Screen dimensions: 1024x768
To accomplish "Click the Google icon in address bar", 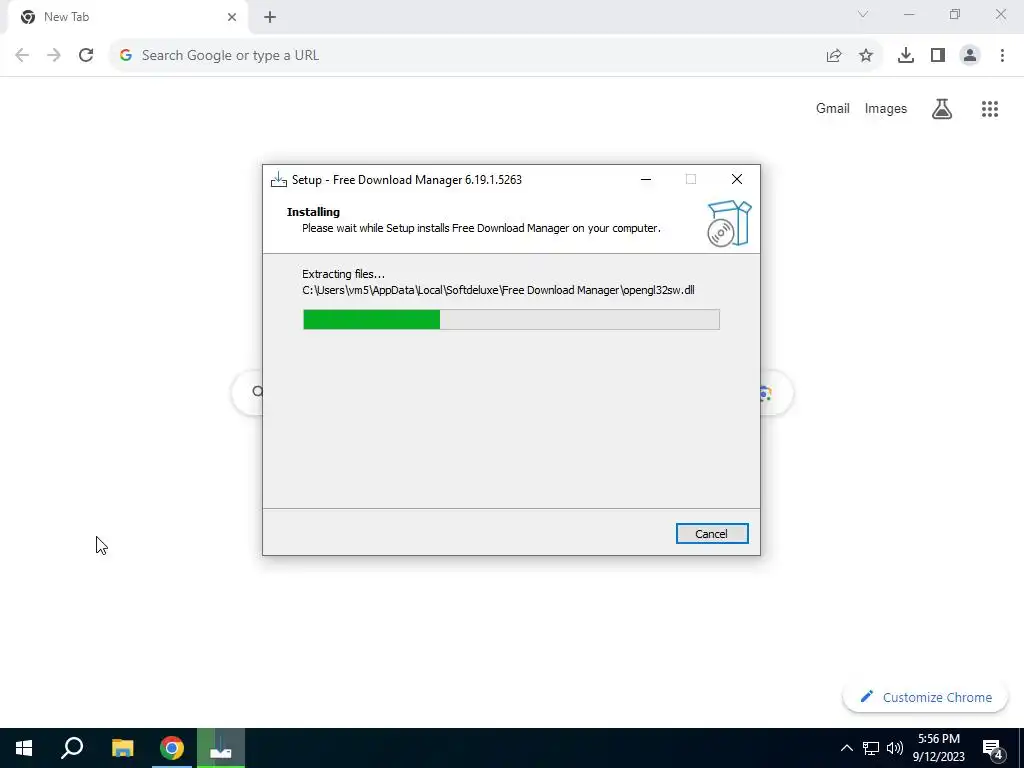I will [126, 55].
